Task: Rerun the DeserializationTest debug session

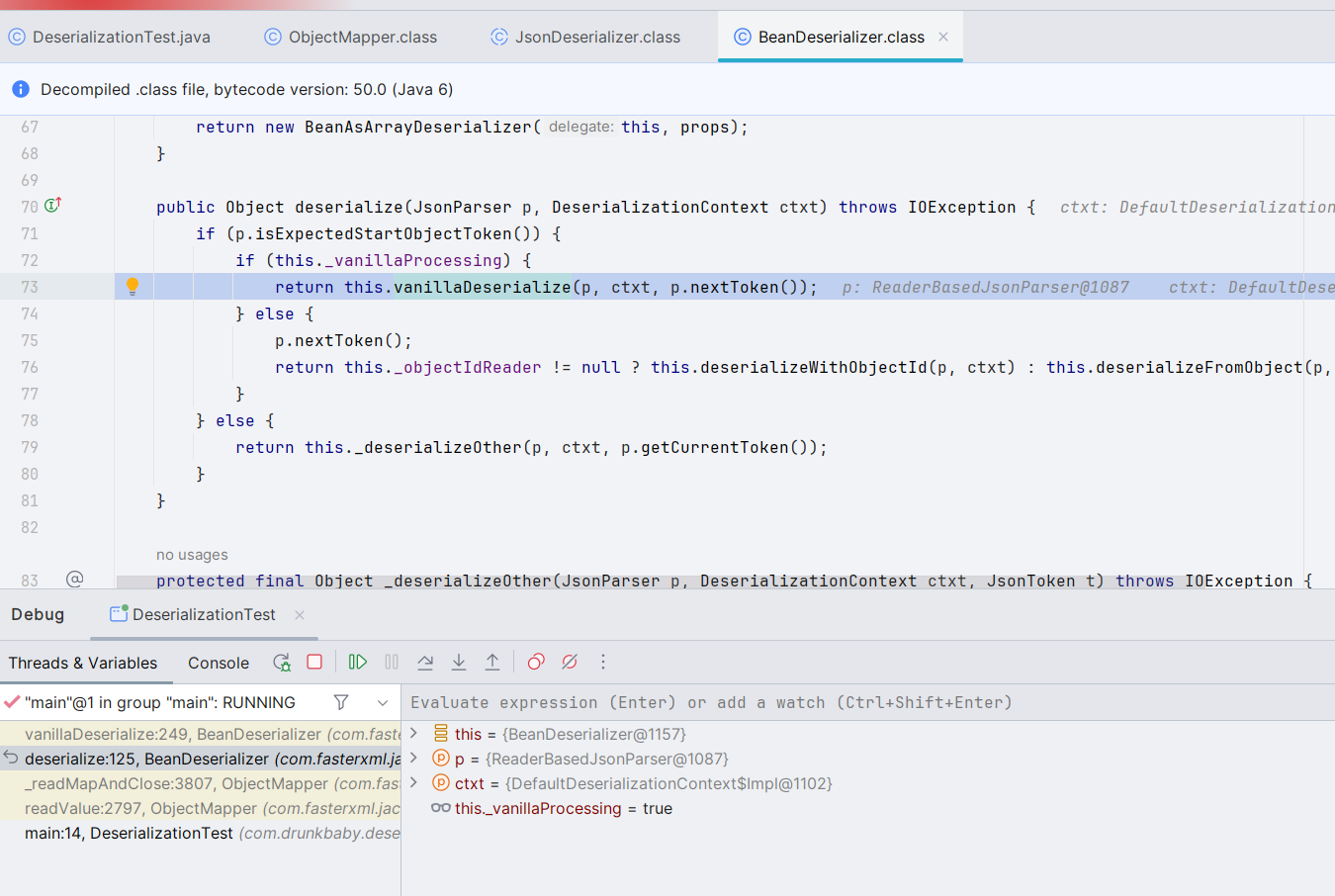Action: [x=282, y=663]
